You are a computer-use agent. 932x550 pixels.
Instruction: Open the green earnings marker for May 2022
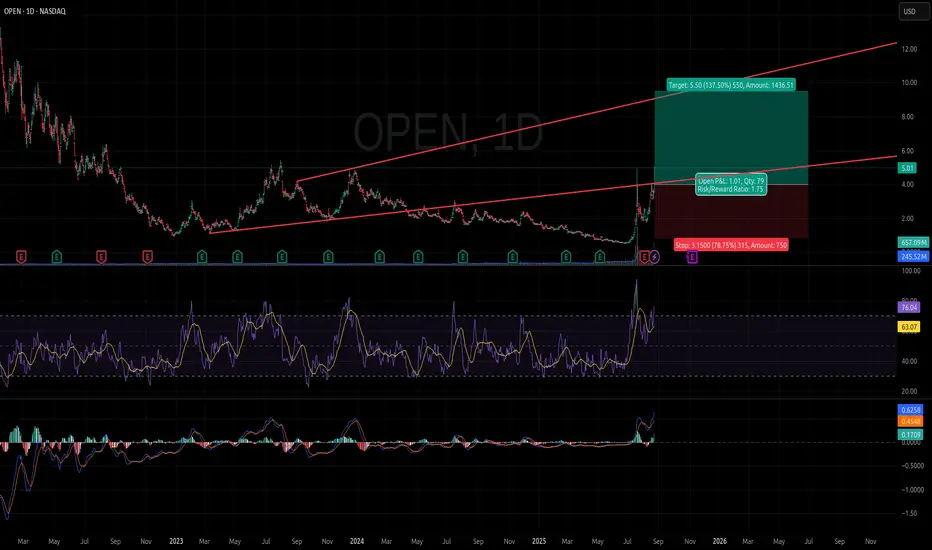click(56, 257)
